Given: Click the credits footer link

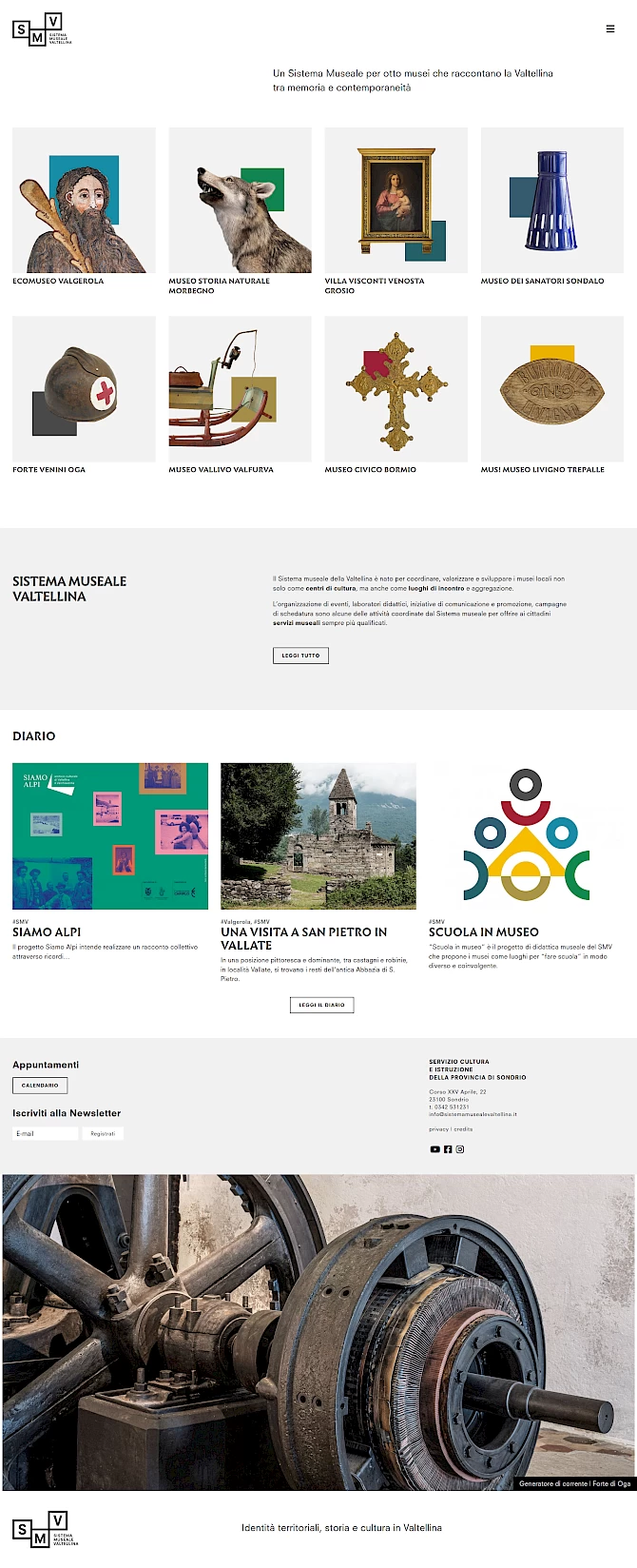Looking at the screenshot, I should click(463, 1129).
